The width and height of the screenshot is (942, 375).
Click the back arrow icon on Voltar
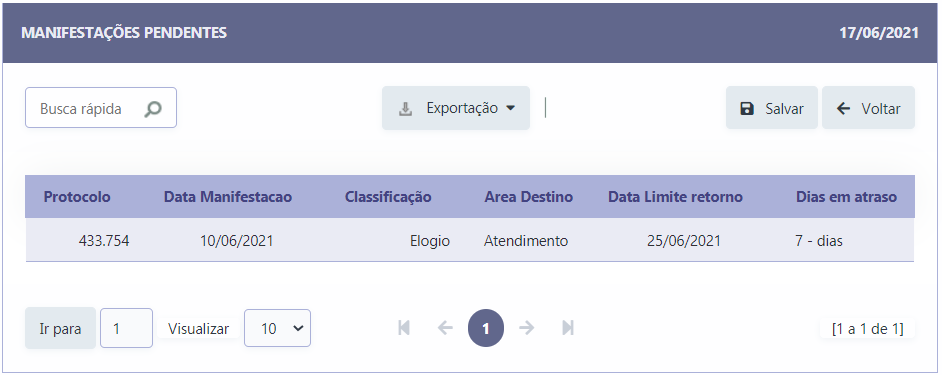[843, 108]
